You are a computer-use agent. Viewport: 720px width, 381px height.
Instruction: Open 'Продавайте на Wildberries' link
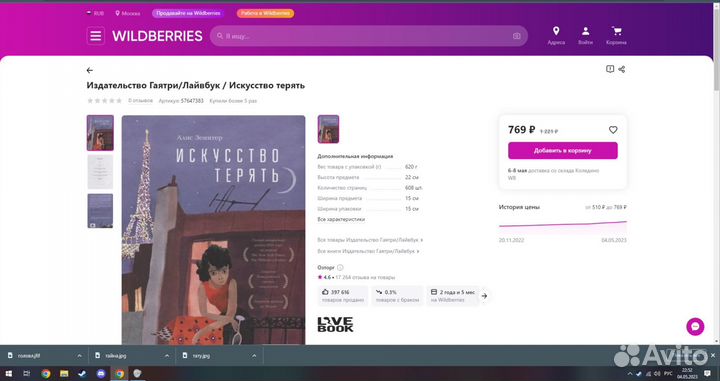tap(188, 13)
